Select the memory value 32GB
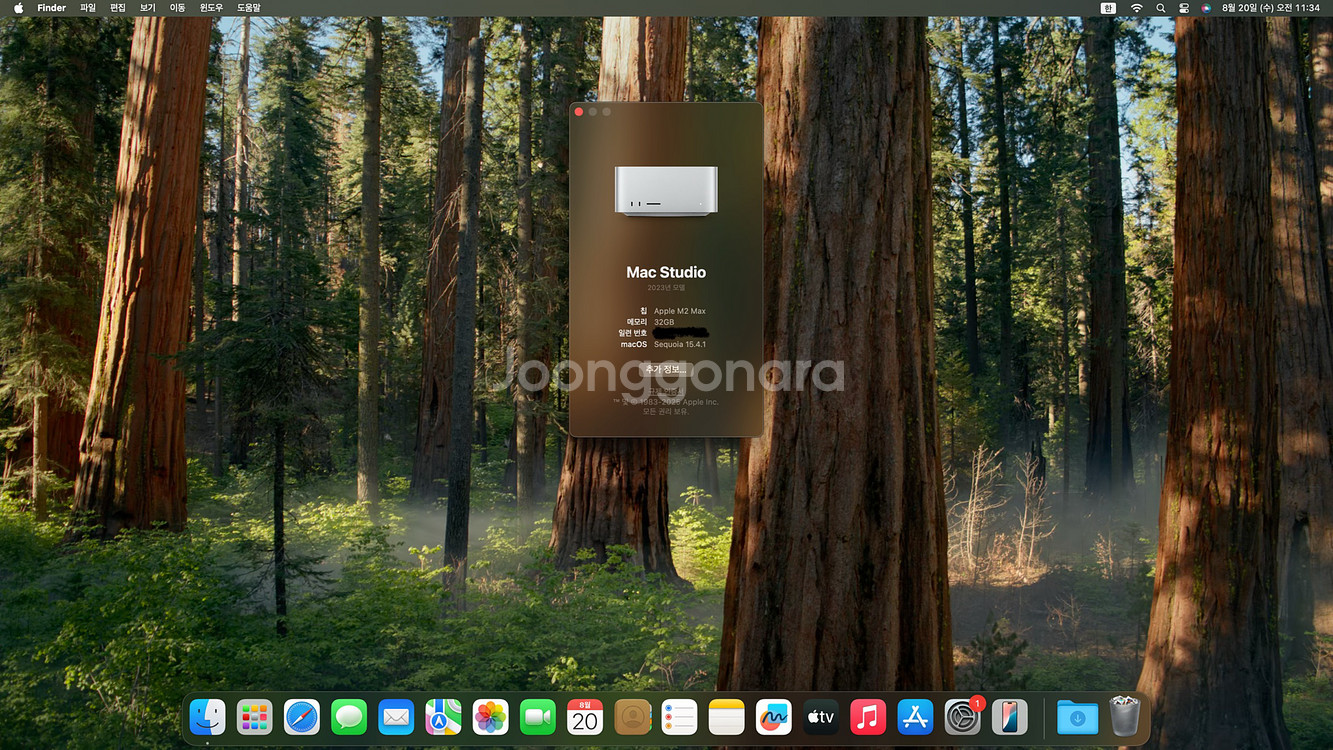This screenshot has width=1333, height=750. [665, 322]
